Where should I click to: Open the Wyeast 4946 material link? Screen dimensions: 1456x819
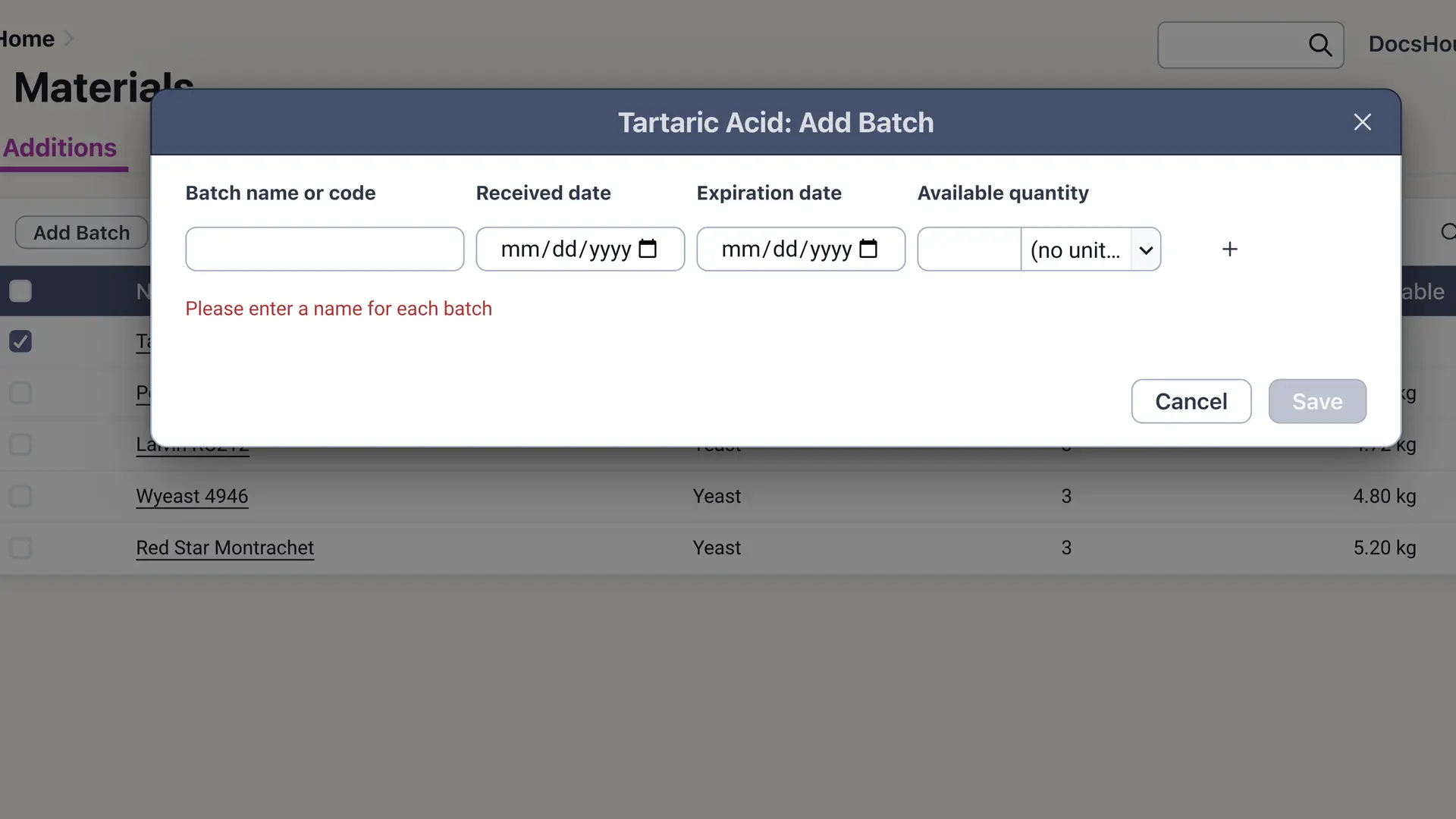coord(191,496)
